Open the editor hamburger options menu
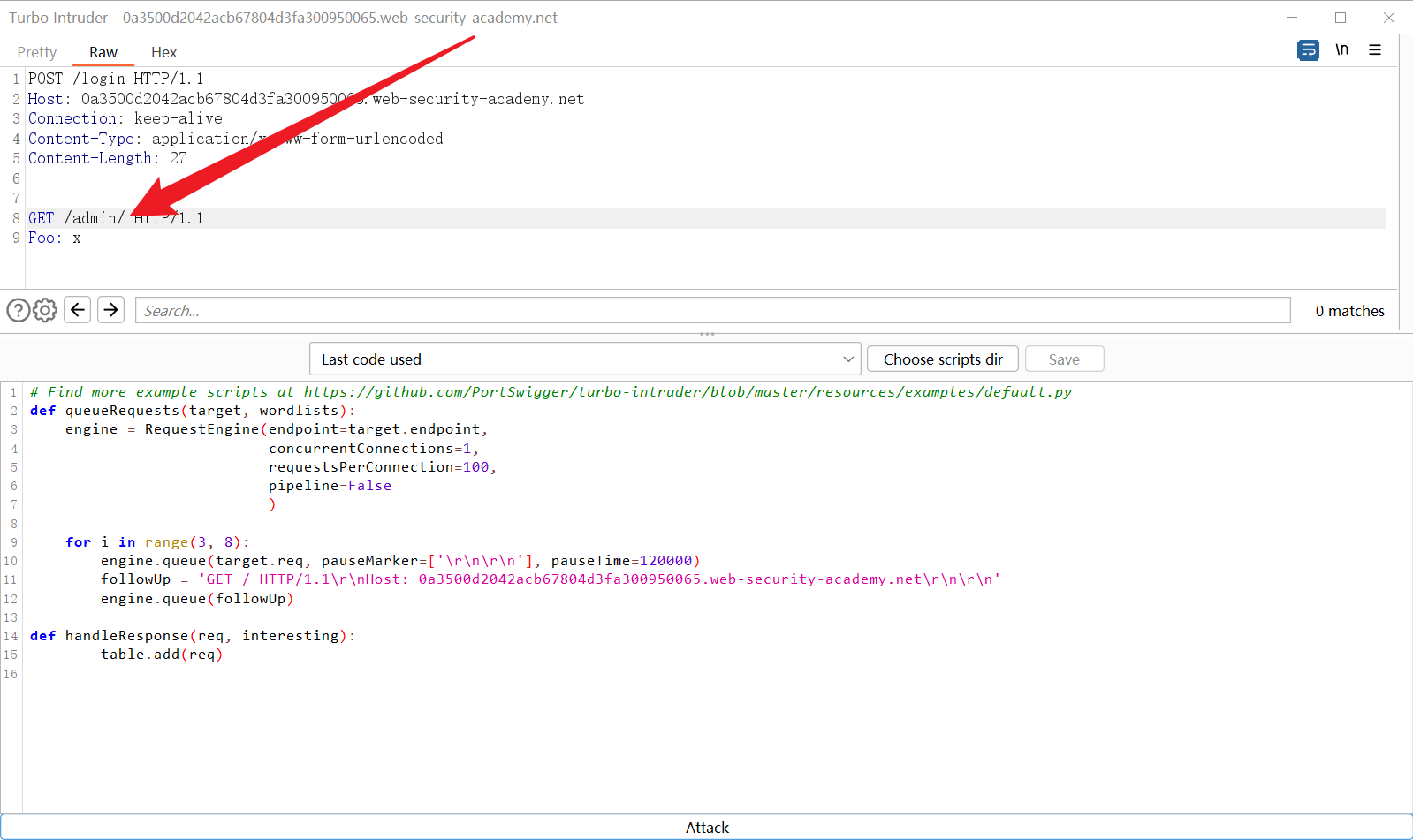 pyautogui.click(x=1375, y=50)
